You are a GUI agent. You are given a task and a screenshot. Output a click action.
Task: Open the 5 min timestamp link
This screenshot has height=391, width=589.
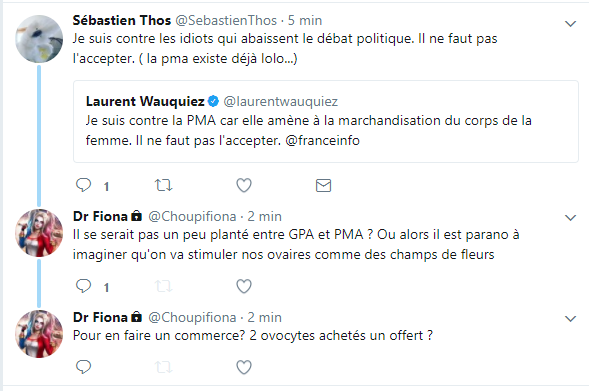305,20
